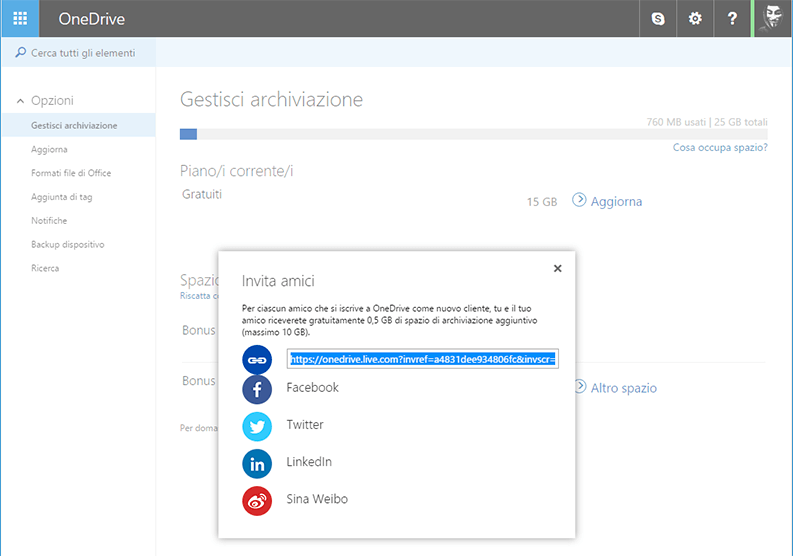Image resolution: width=793 pixels, height=556 pixels.
Task: Click the OneDrive title in header
Action: [92, 19]
